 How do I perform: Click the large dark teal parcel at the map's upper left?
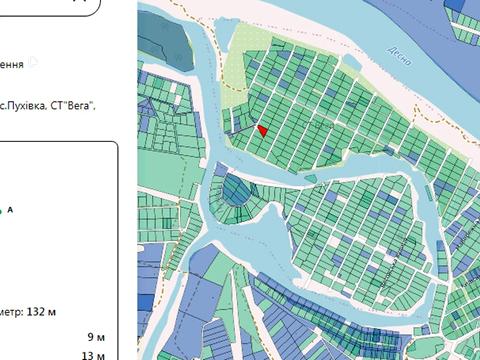pyautogui.click(x=163, y=40)
